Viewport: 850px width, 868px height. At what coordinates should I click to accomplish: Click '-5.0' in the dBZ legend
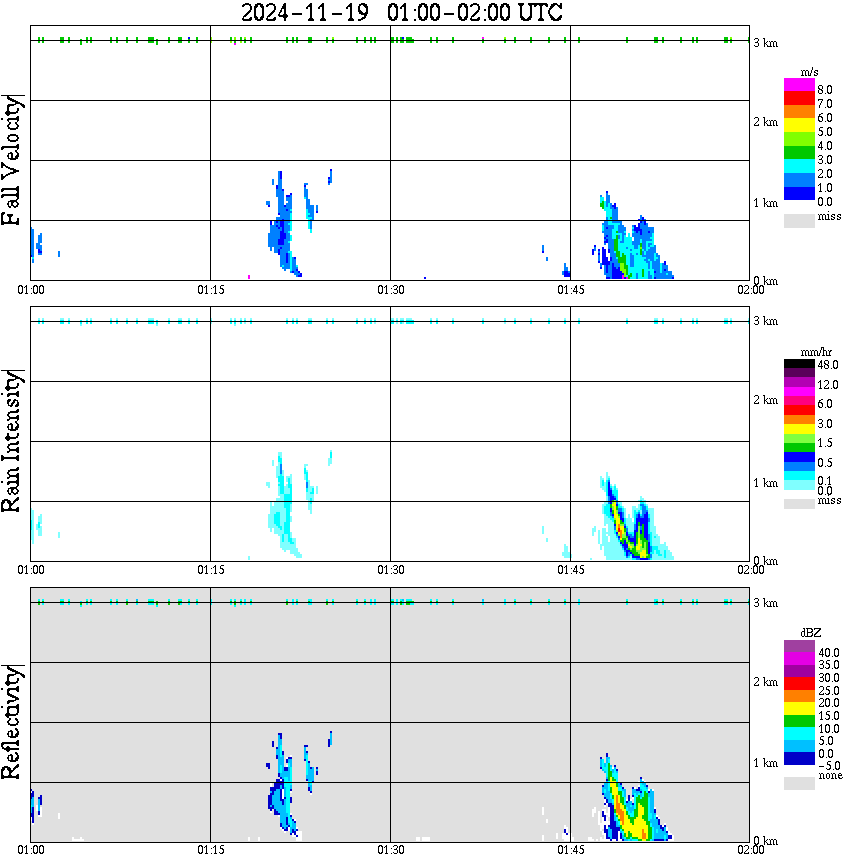click(829, 766)
